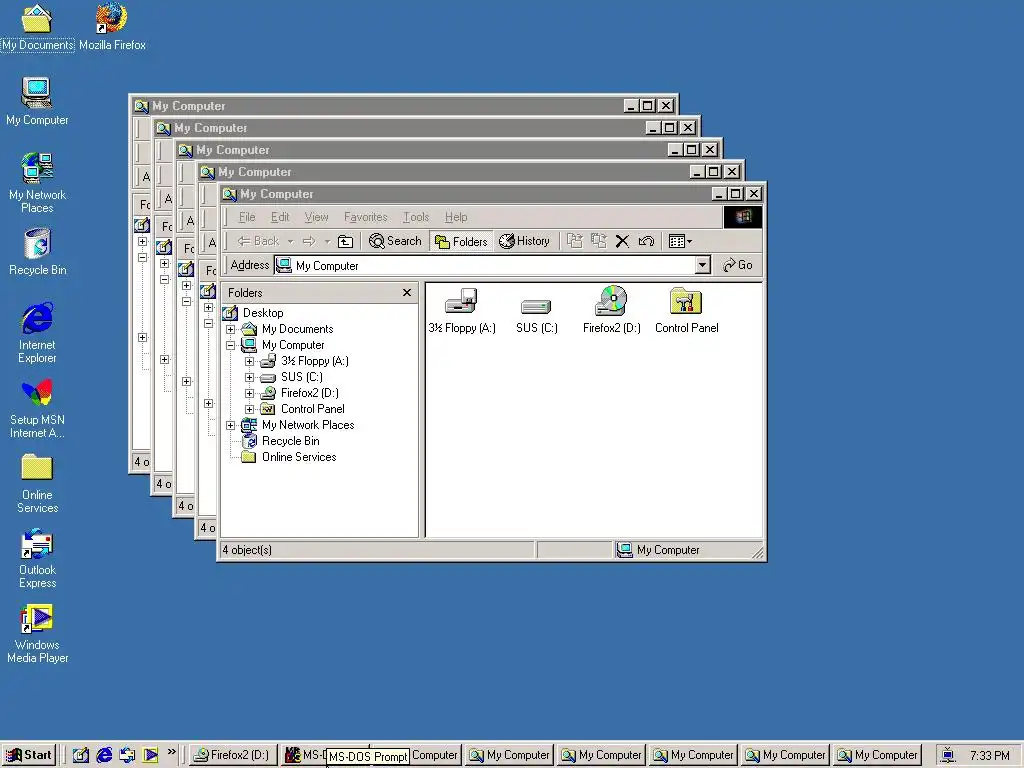
Task: Click the Copy To toolbar icon
Action: click(599, 241)
